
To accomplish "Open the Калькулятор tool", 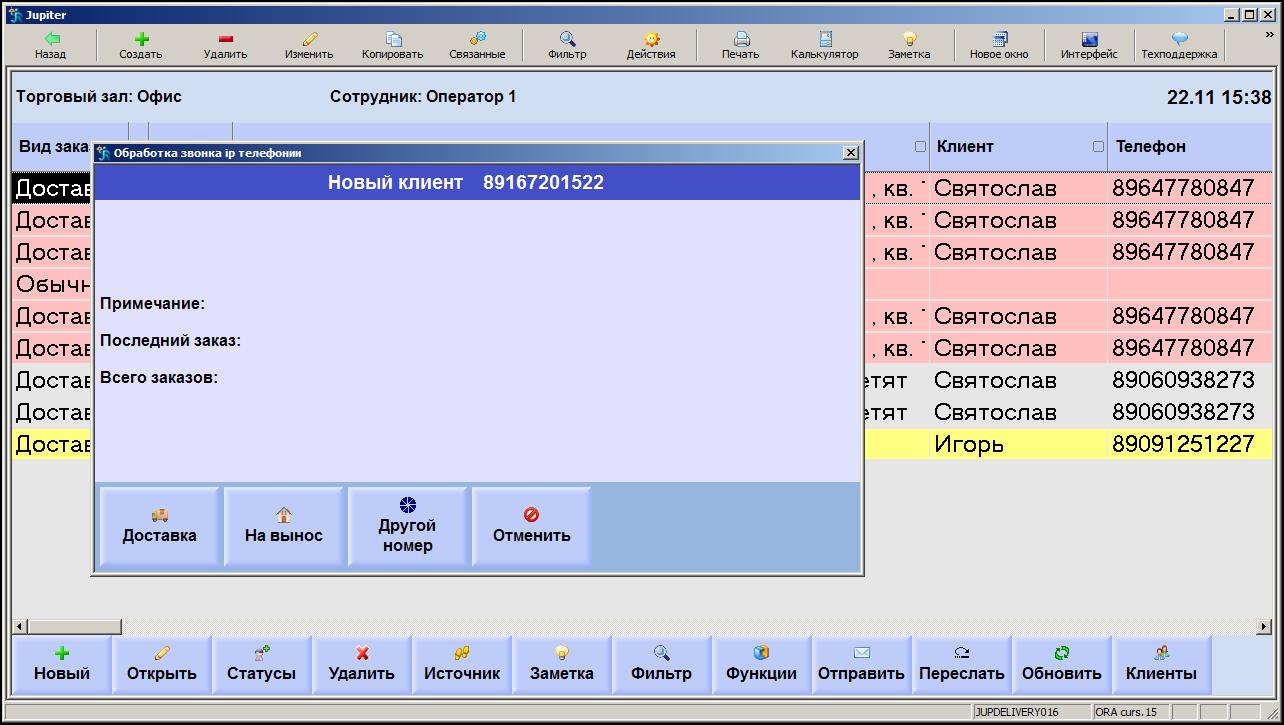I will coord(825,46).
